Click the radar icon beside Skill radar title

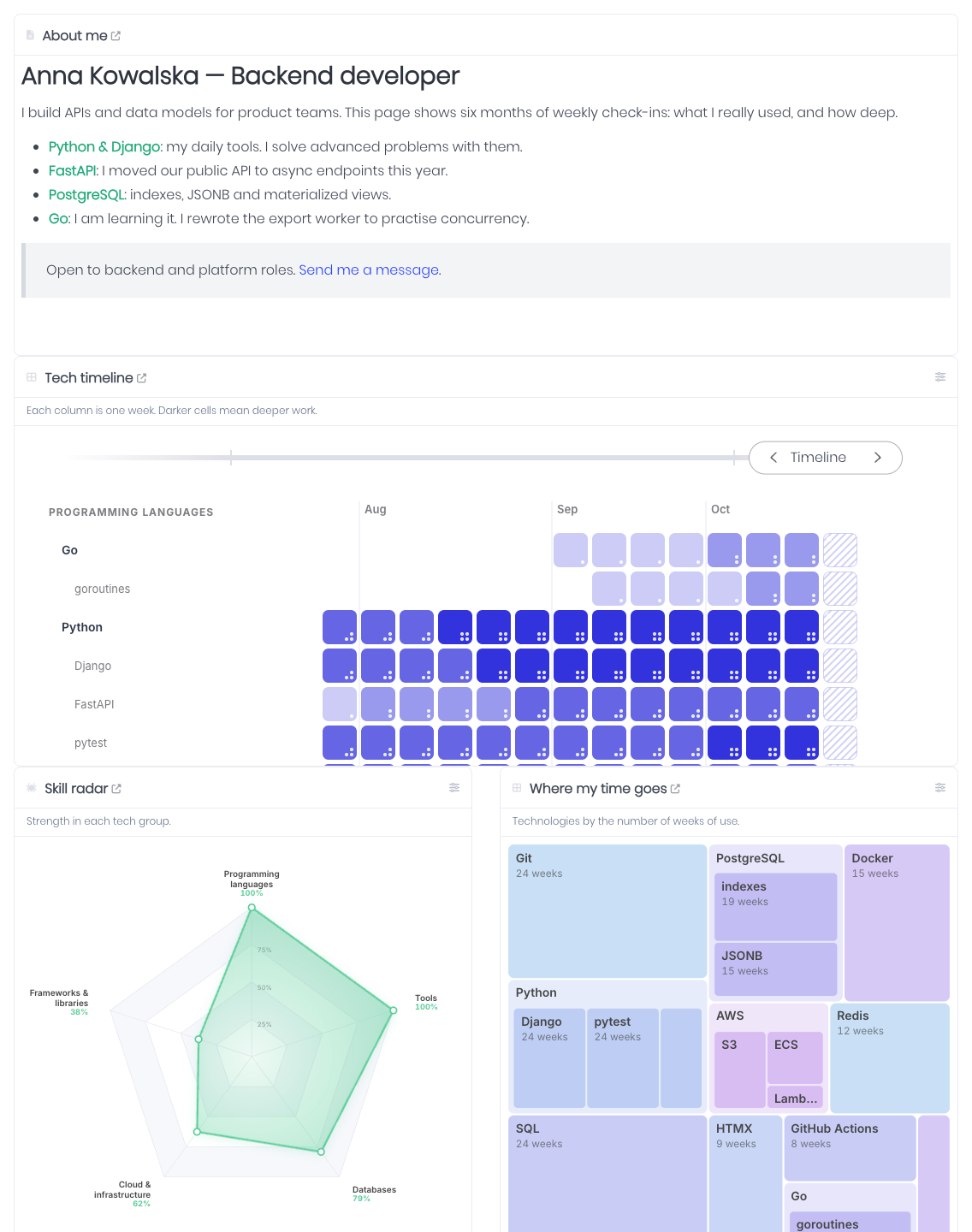click(32, 788)
